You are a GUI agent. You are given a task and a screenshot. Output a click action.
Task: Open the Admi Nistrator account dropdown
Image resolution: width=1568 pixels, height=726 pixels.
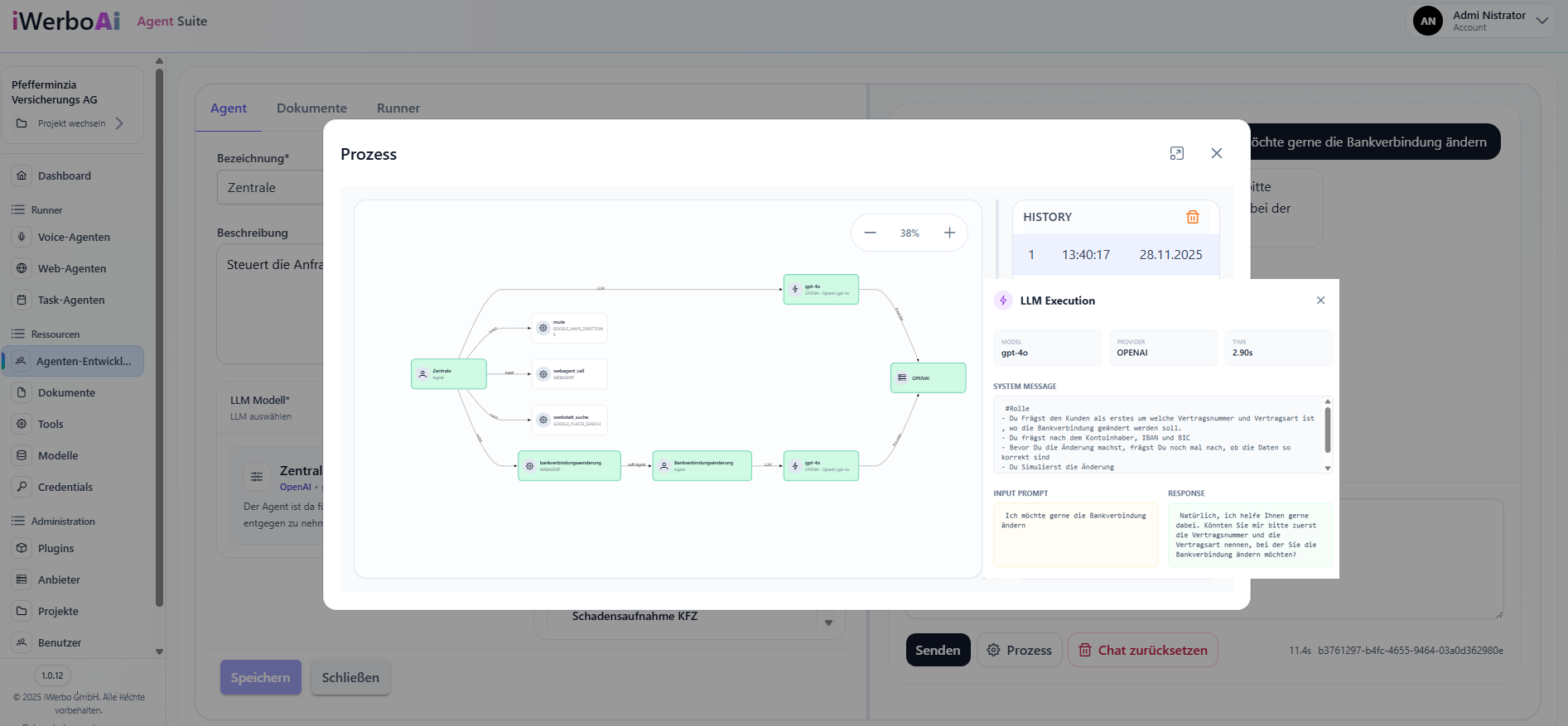tap(1541, 21)
